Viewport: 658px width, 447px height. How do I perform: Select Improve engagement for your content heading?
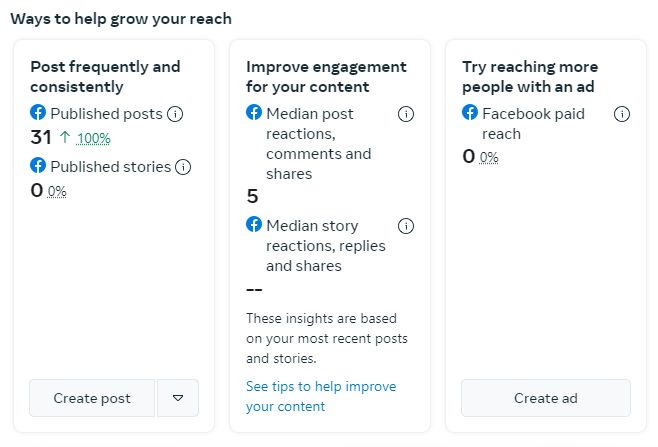326,77
